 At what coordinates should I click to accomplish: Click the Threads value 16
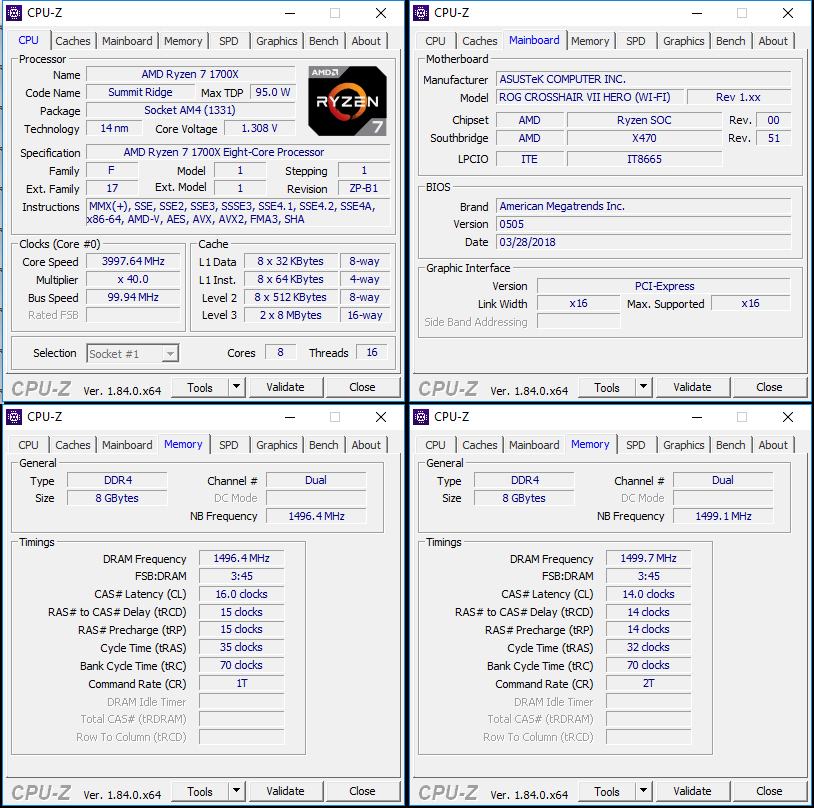pyautogui.click(x=372, y=353)
